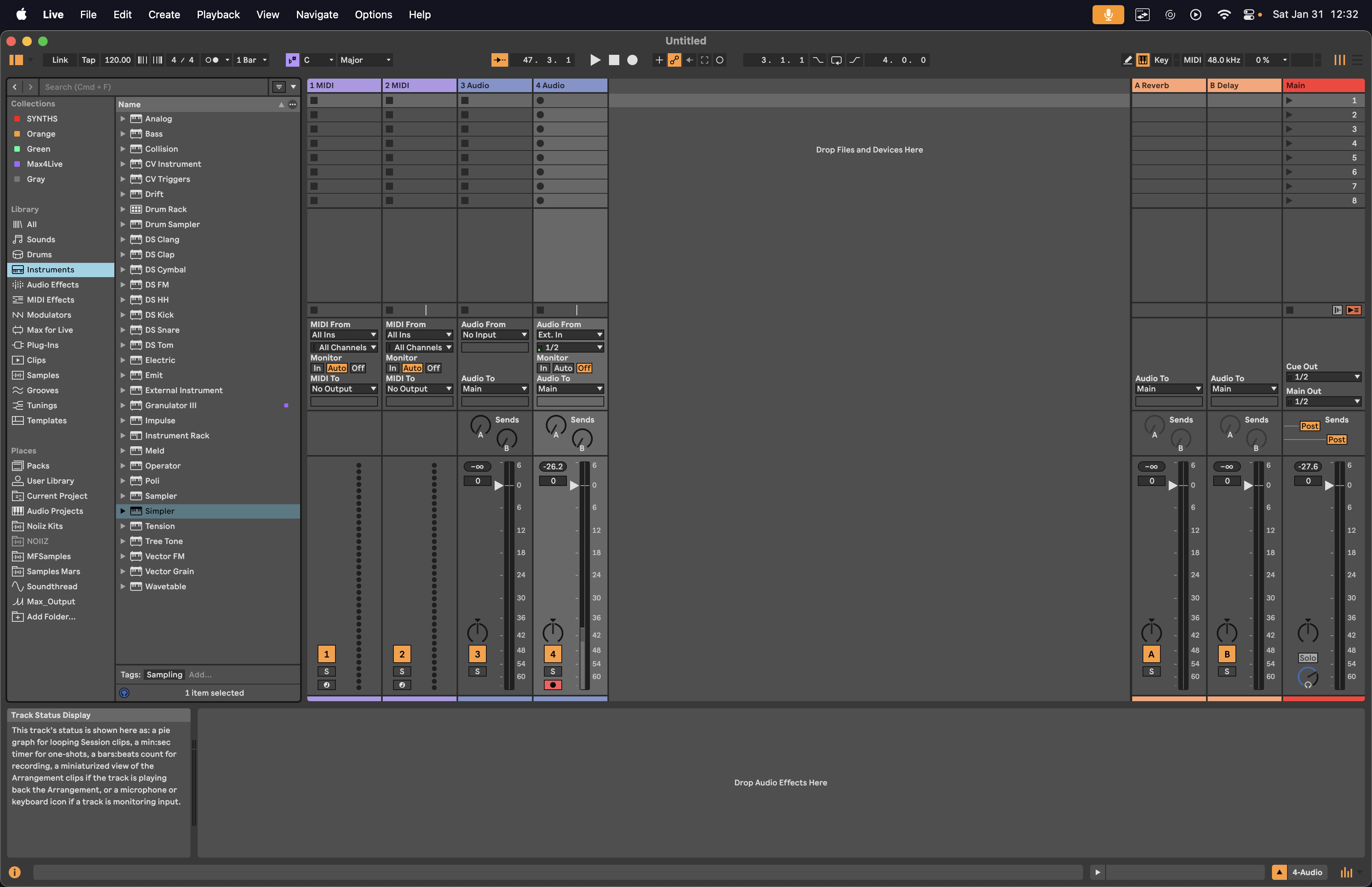Select Max for Live in the library

pos(50,330)
